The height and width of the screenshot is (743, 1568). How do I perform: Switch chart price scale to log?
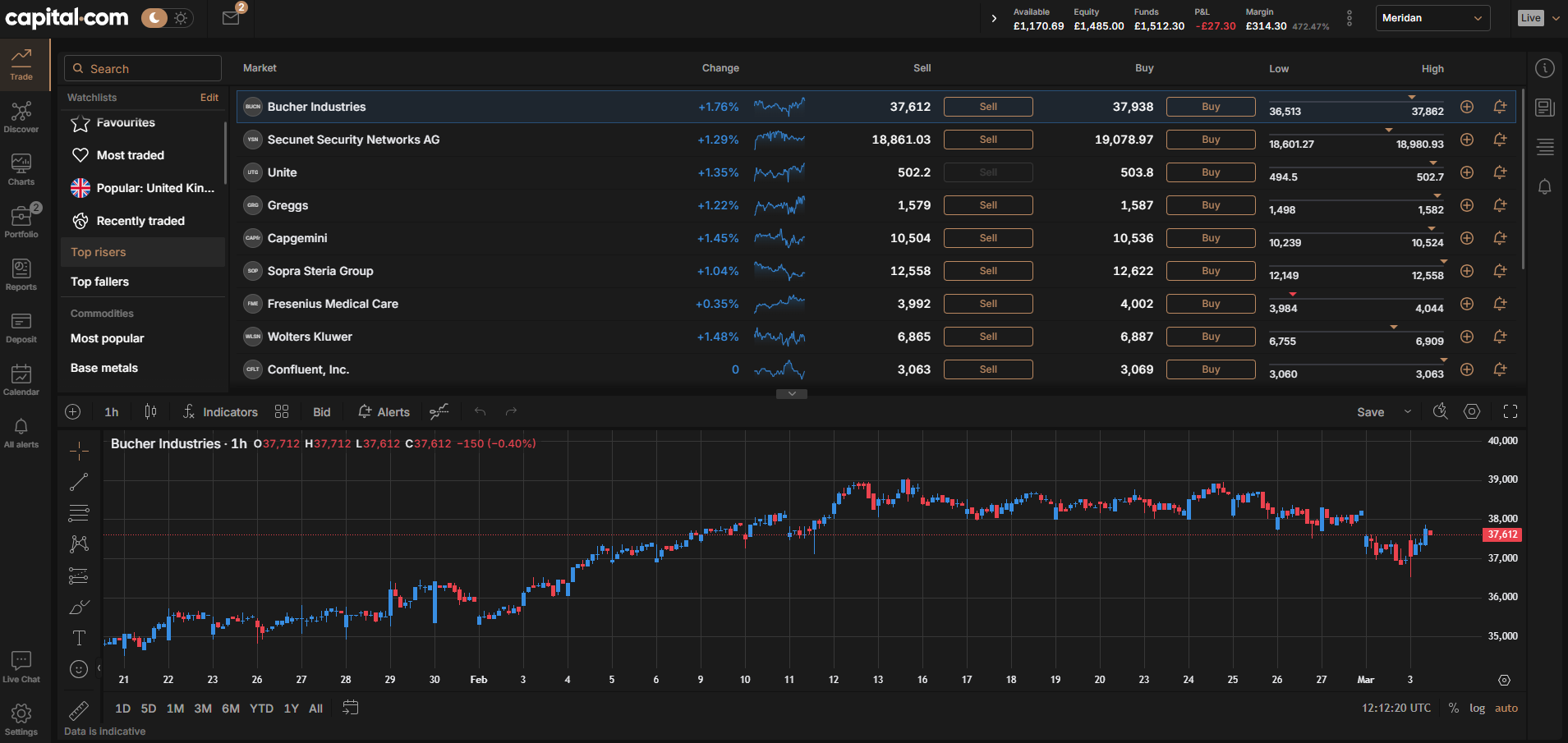click(1477, 708)
